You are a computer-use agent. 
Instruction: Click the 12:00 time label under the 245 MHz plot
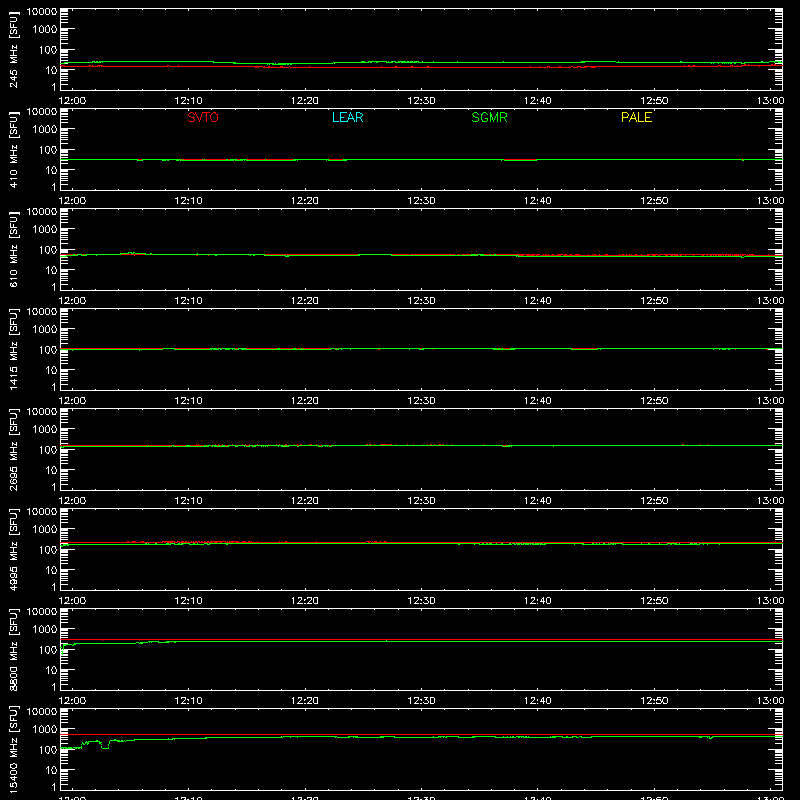point(72,101)
